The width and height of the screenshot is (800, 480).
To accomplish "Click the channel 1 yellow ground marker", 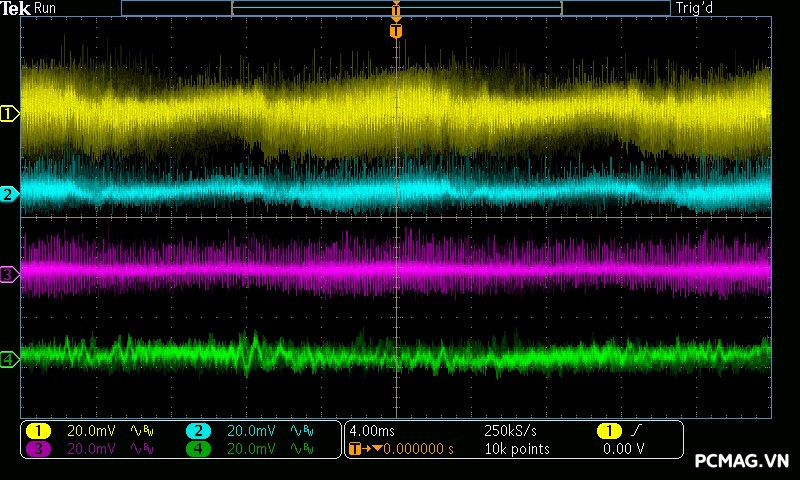I will coord(9,114).
